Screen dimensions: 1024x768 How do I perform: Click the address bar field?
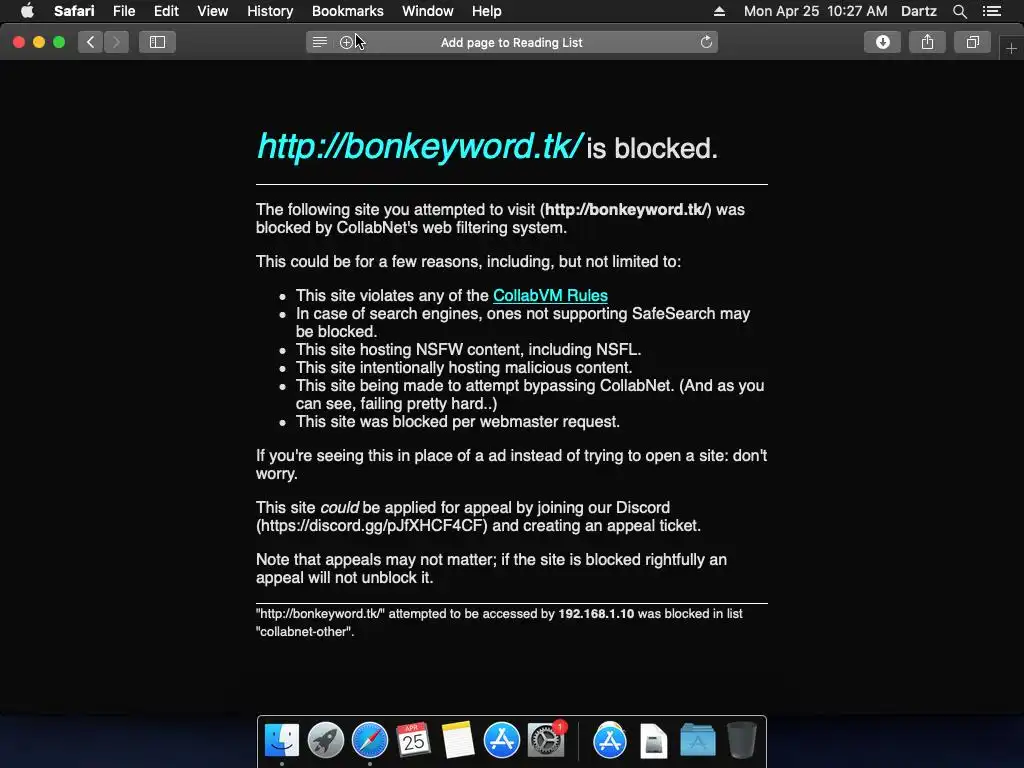(511, 42)
